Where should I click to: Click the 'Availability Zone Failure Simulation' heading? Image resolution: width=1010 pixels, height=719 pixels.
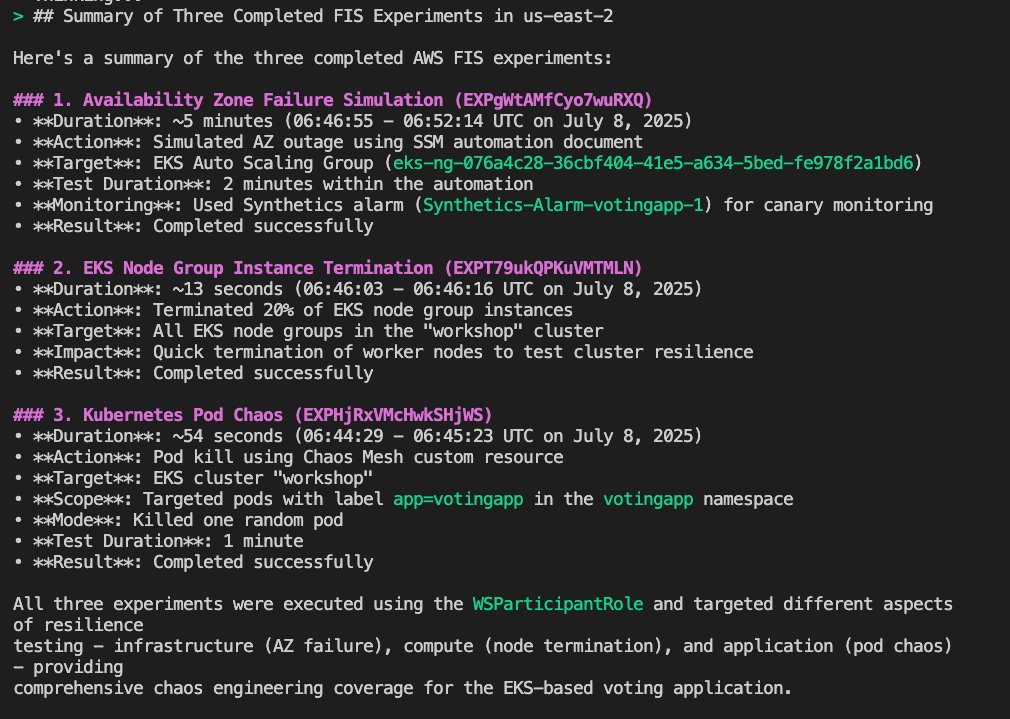(263, 100)
